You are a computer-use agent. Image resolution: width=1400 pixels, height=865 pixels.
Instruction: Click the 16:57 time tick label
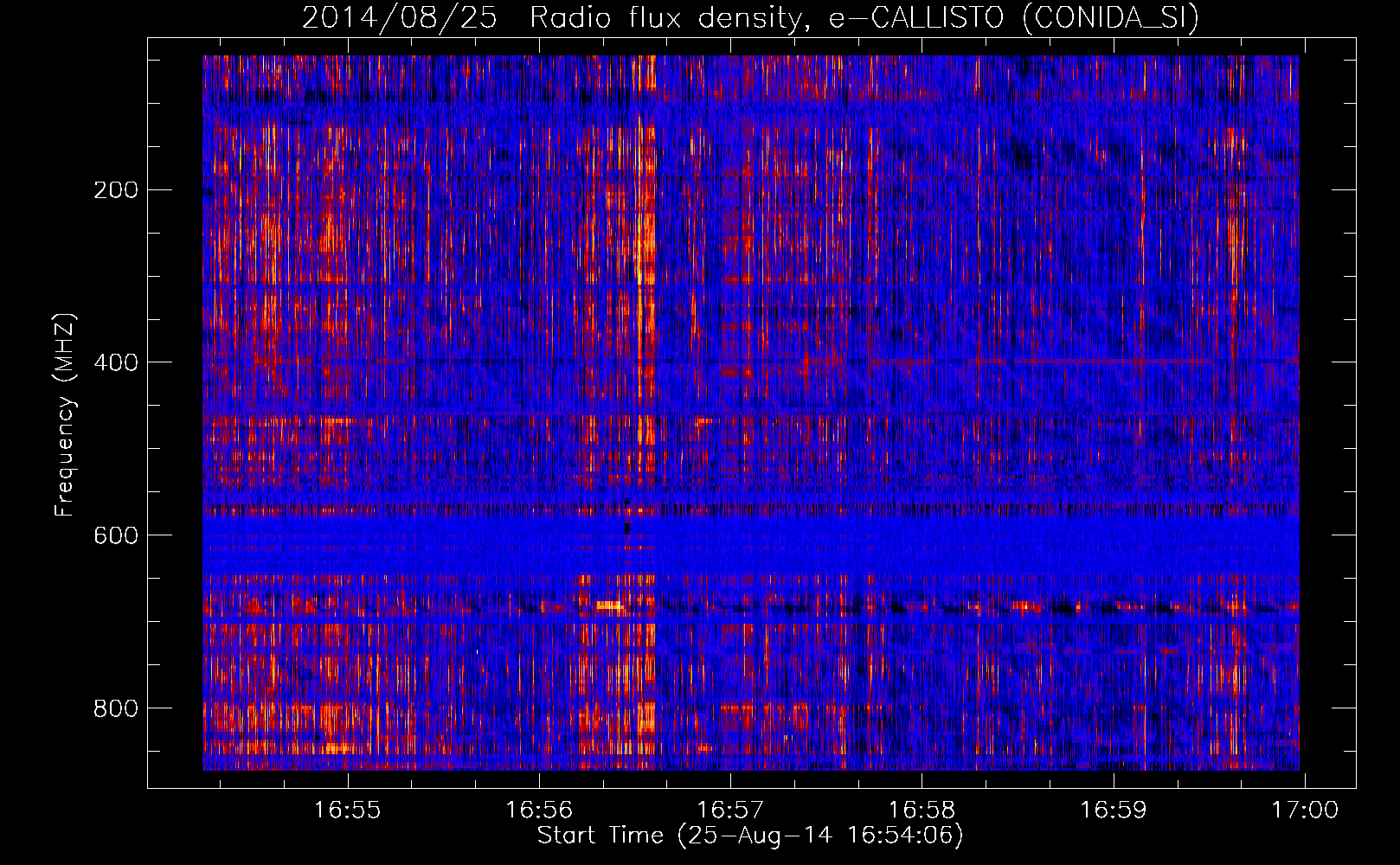[x=730, y=810]
